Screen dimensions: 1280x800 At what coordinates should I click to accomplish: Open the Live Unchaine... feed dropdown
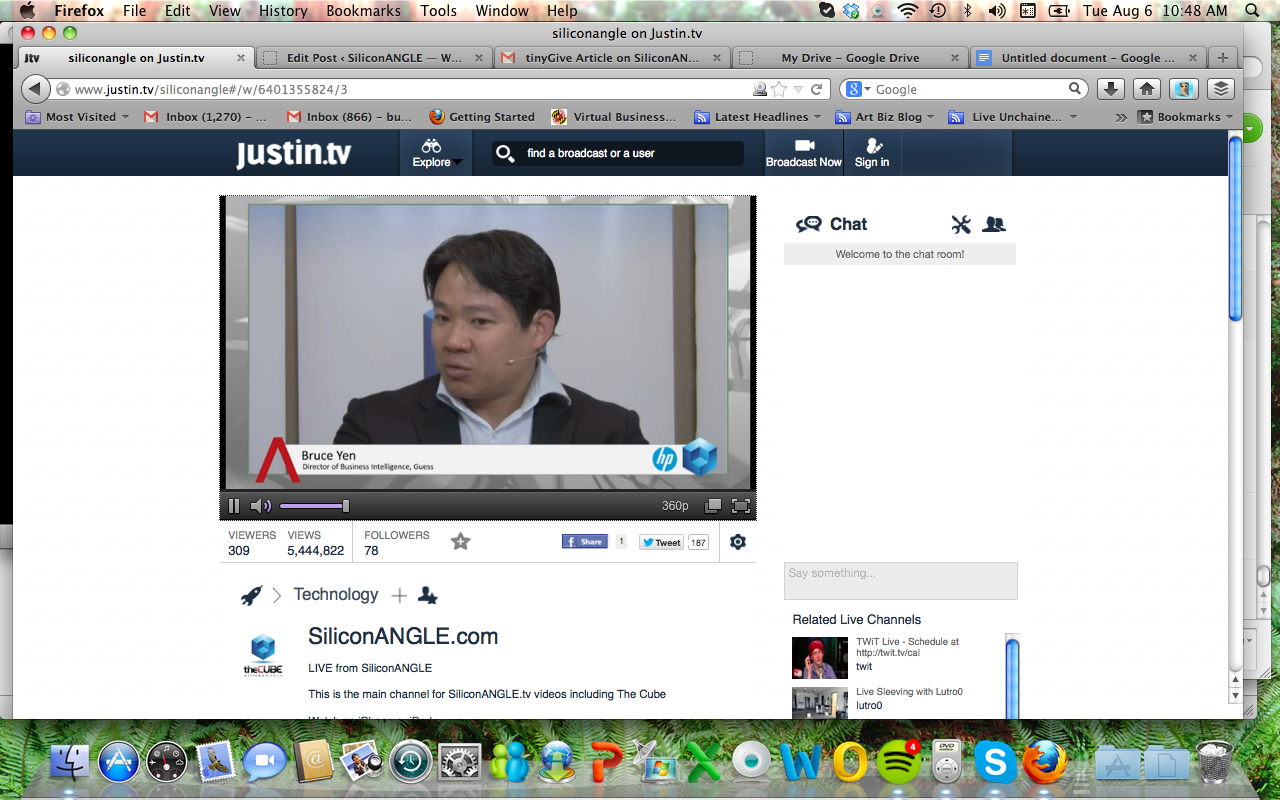click(1014, 117)
